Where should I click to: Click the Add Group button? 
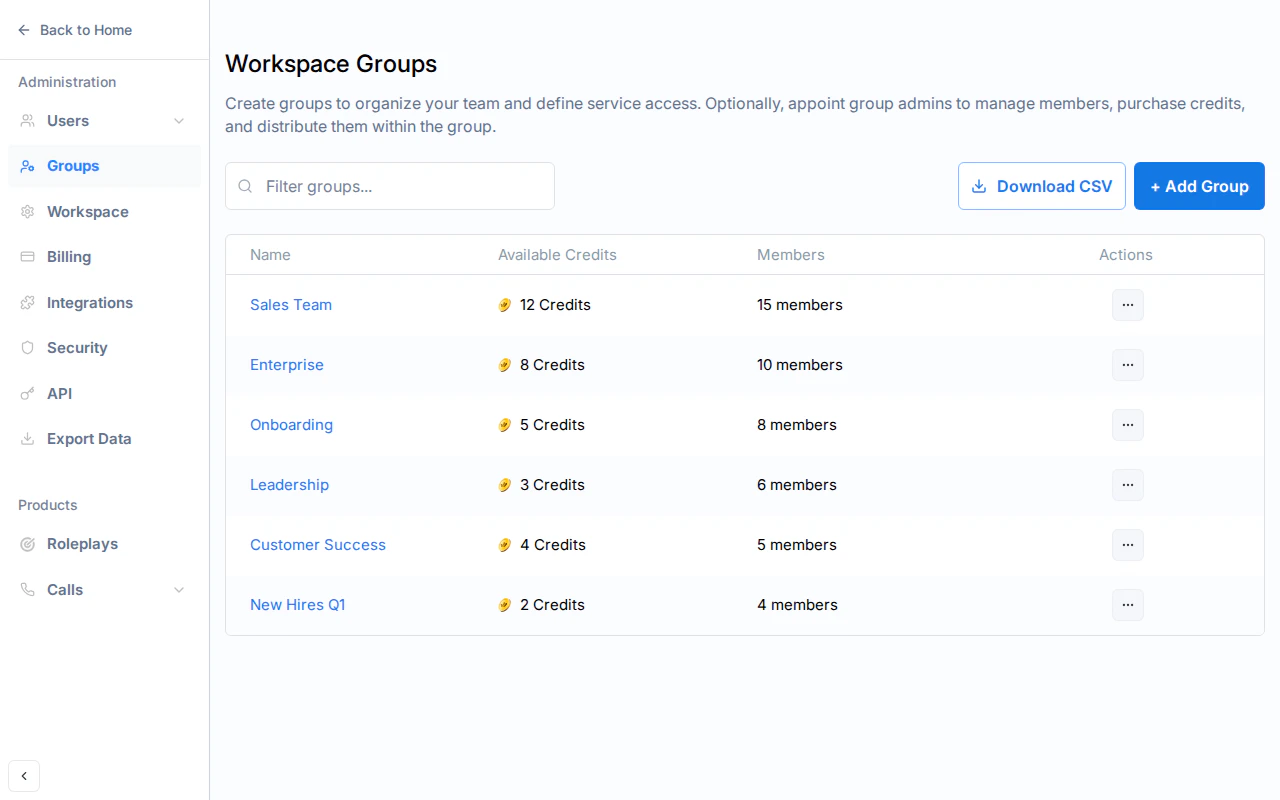click(x=1199, y=186)
